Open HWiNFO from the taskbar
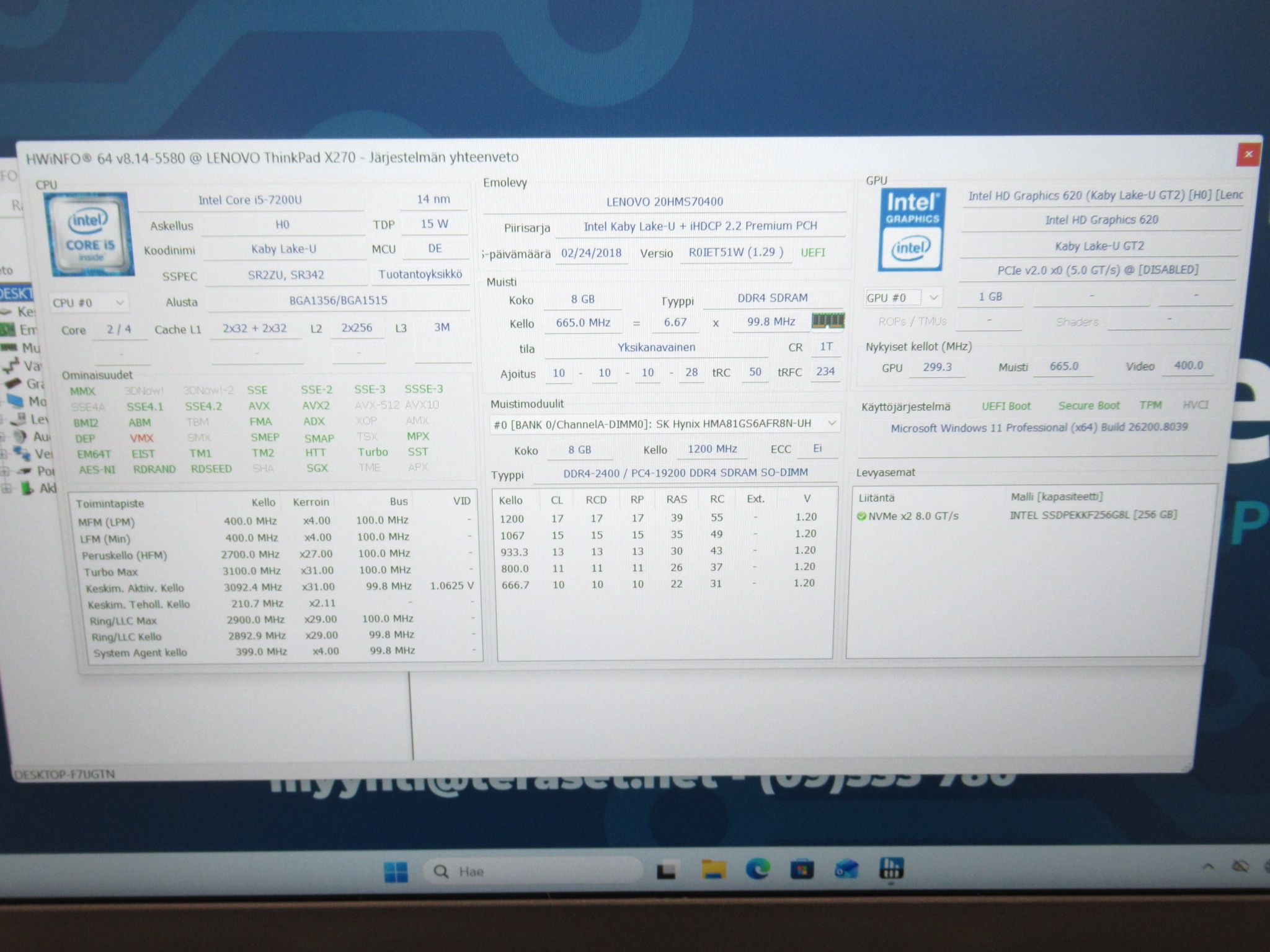This screenshot has width=1270, height=952. point(890,870)
